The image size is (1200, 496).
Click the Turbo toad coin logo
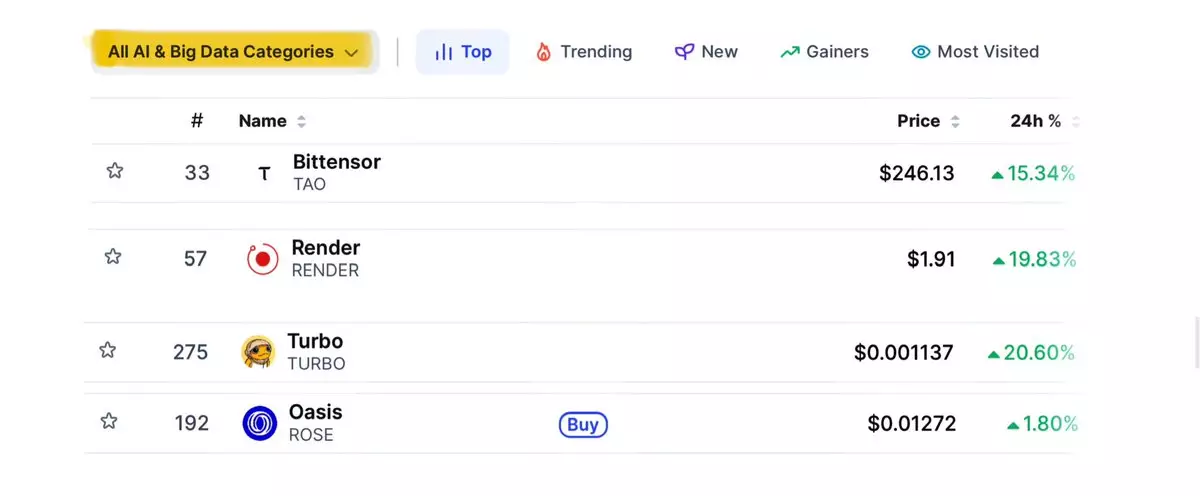[x=258, y=352]
